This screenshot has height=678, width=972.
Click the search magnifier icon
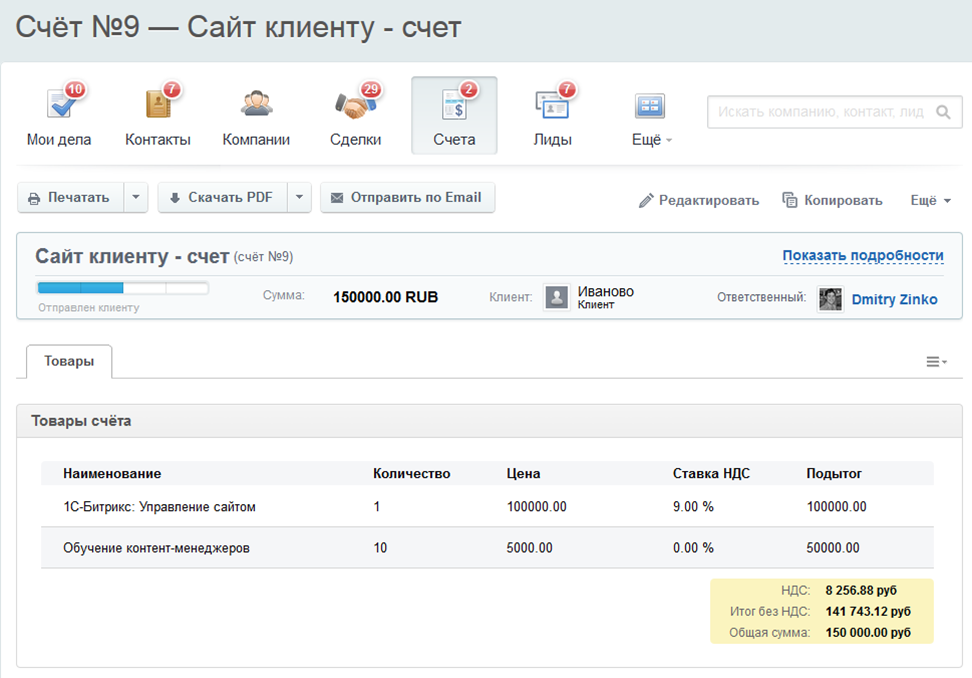(x=942, y=112)
